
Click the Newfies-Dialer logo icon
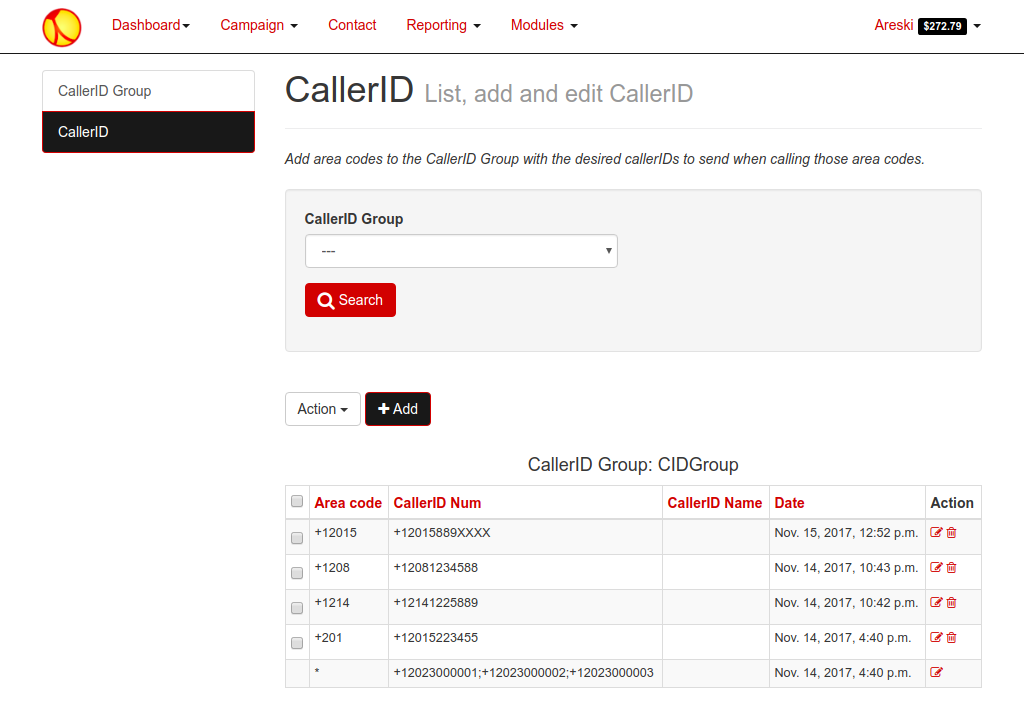click(62, 27)
